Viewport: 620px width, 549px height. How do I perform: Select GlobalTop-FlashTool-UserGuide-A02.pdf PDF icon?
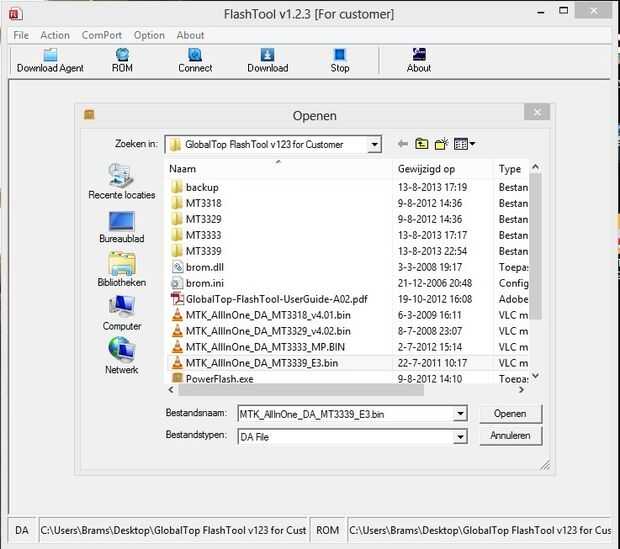point(177,299)
